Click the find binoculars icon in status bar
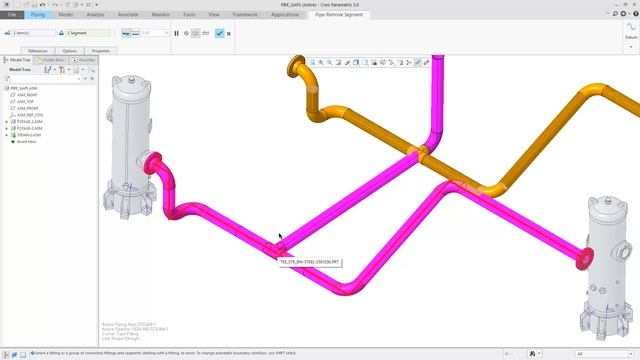The height and width of the screenshot is (360, 640). click(532, 354)
